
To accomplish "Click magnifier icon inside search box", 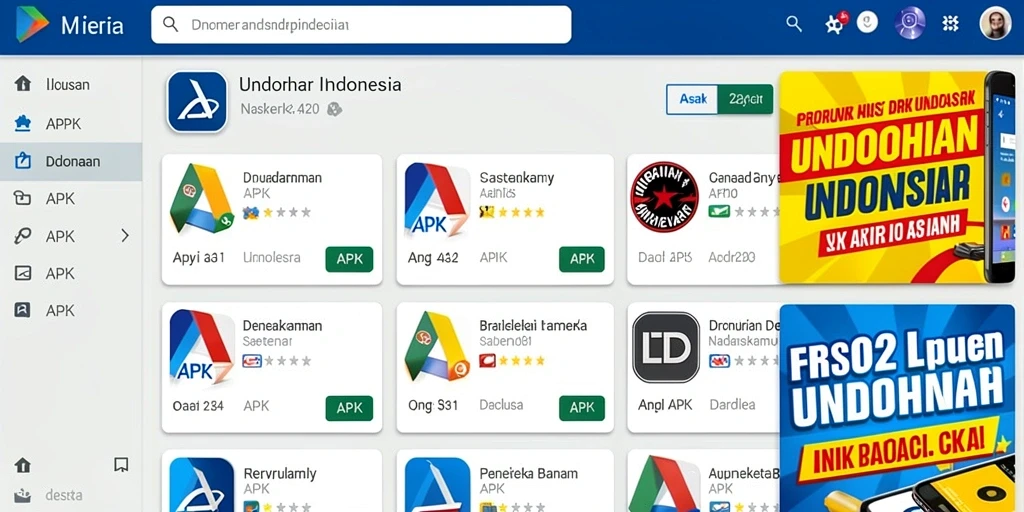I will (170, 25).
